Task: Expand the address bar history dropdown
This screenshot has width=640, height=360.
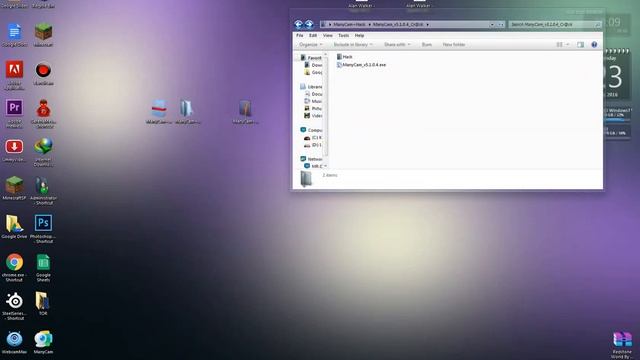Action: tap(492, 24)
